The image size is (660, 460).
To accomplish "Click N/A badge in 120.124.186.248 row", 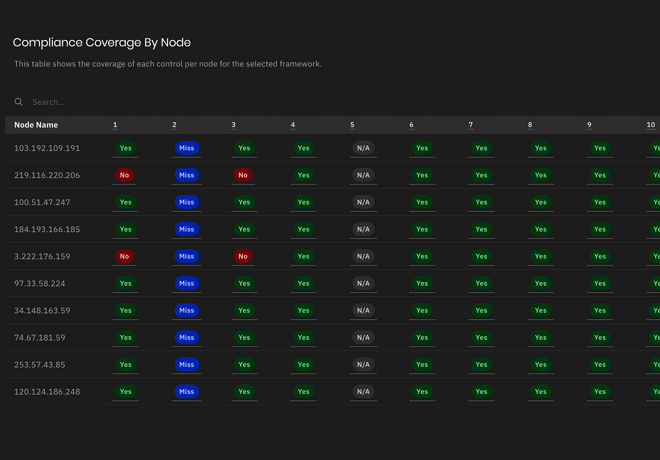I will (363, 392).
